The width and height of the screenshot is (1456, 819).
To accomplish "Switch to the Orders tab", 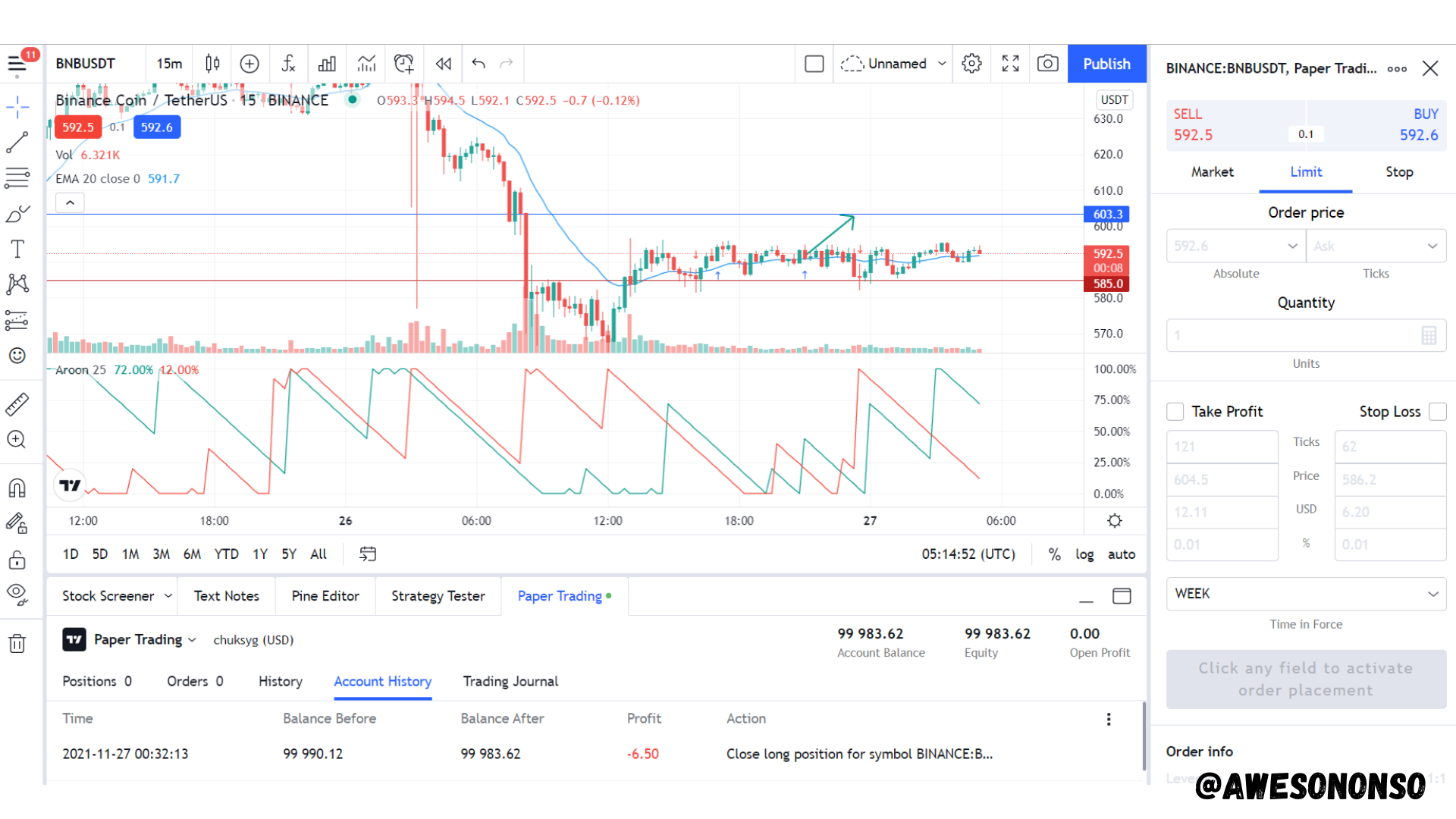I will (x=195, y=681).
